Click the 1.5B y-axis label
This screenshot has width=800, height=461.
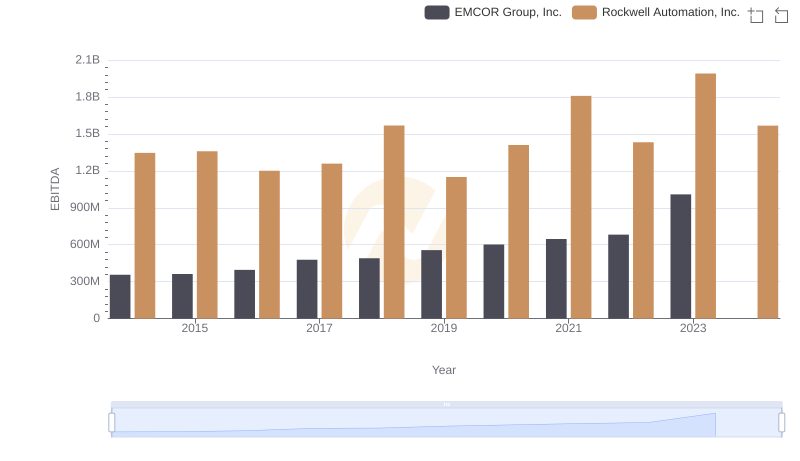pos(88,134)
